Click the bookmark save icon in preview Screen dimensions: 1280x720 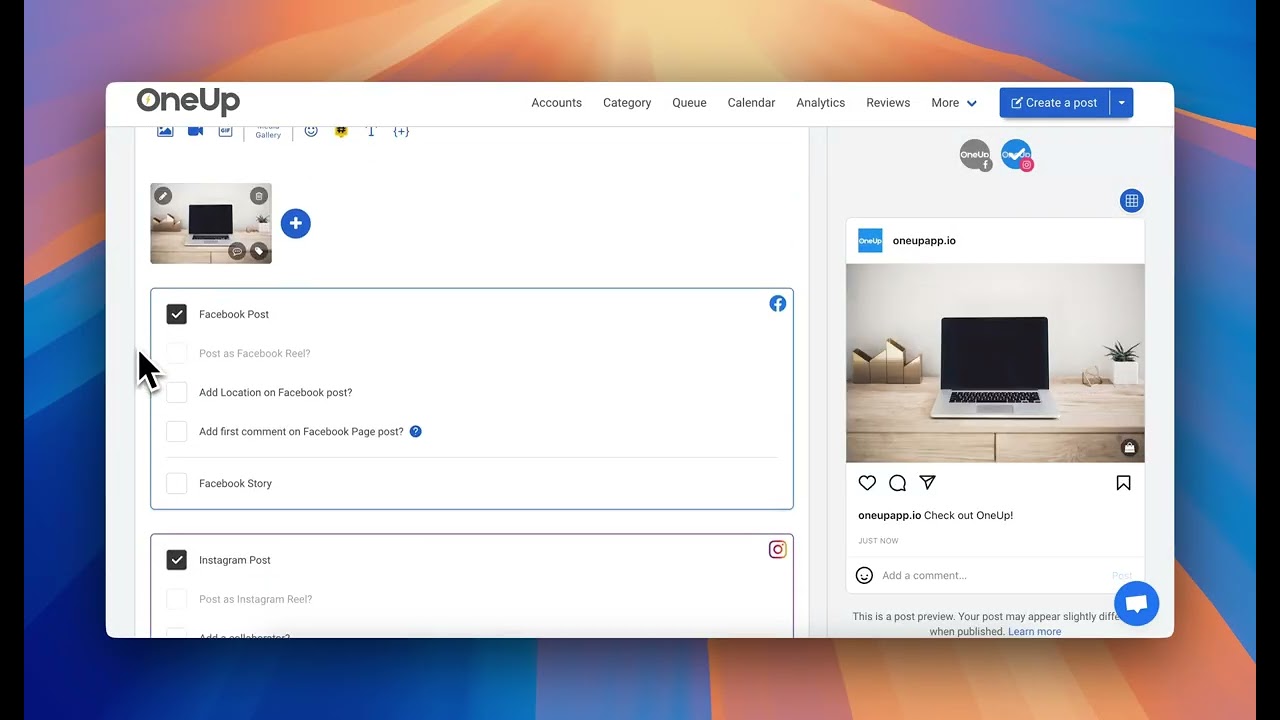[1123, 483]
